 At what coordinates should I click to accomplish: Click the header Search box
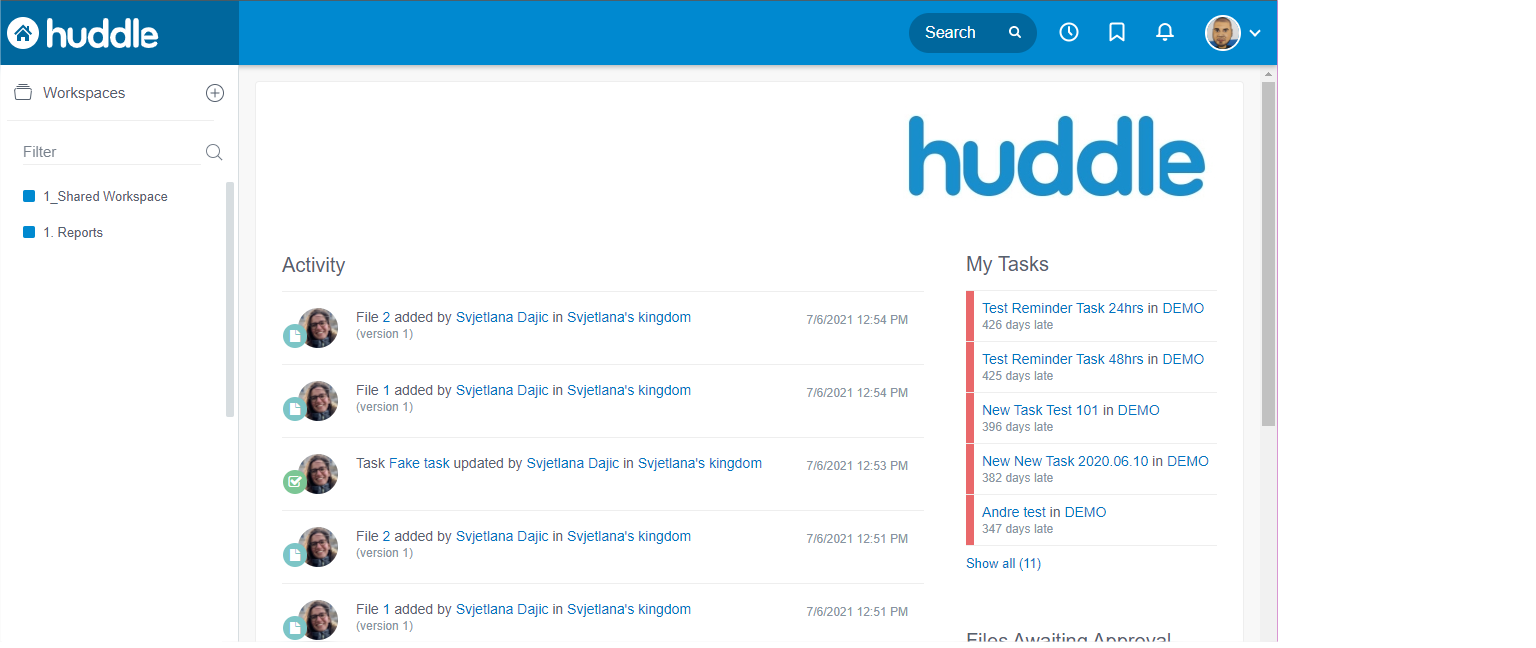[x=972, y=33]
